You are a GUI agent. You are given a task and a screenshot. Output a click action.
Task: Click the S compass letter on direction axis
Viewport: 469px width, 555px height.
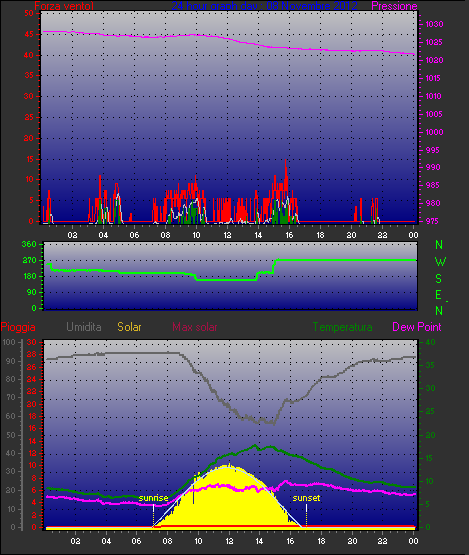pyautogui.click(x=439, y=279)
